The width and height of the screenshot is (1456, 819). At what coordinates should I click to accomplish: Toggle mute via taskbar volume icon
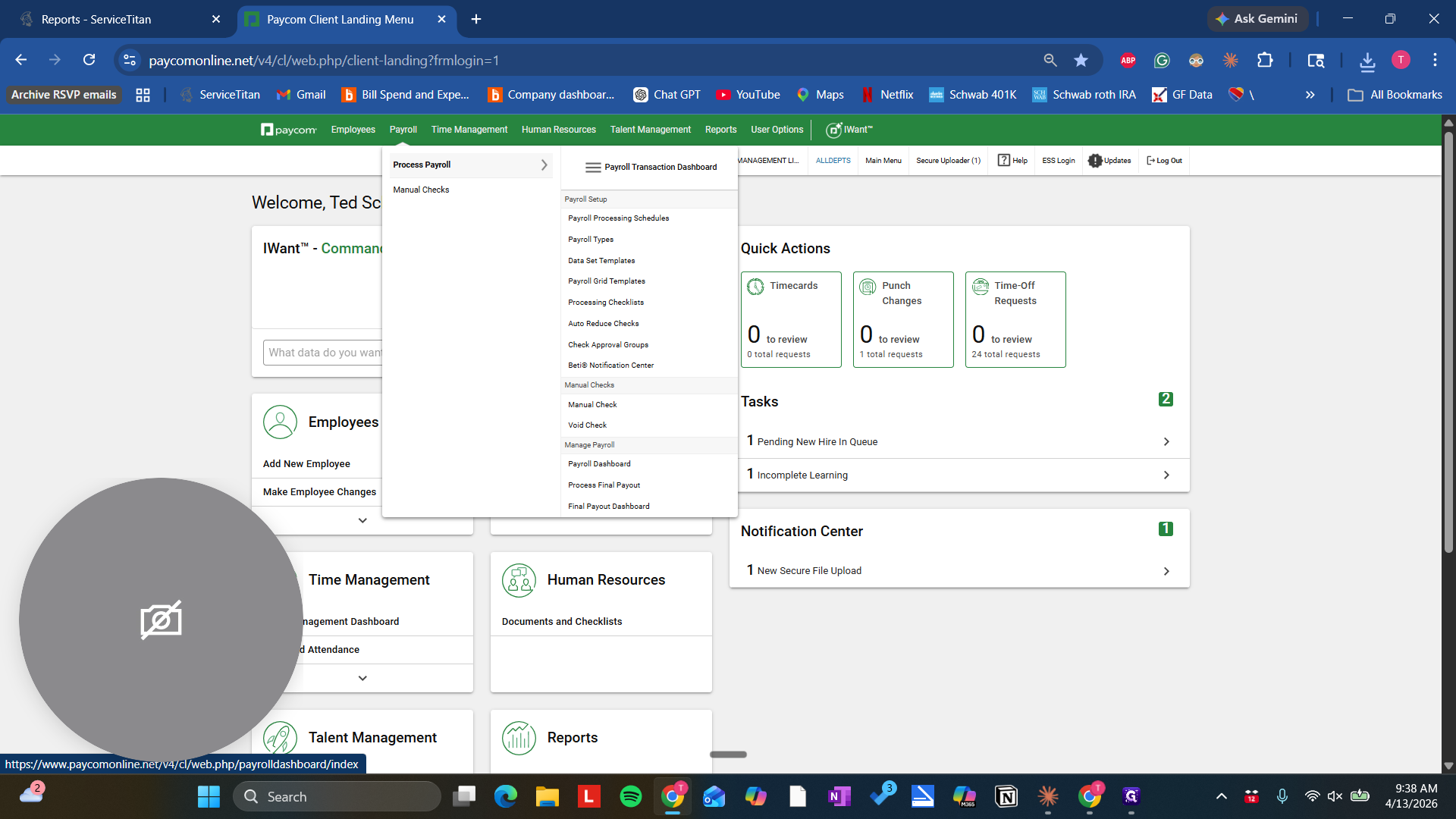[1335, 796]
